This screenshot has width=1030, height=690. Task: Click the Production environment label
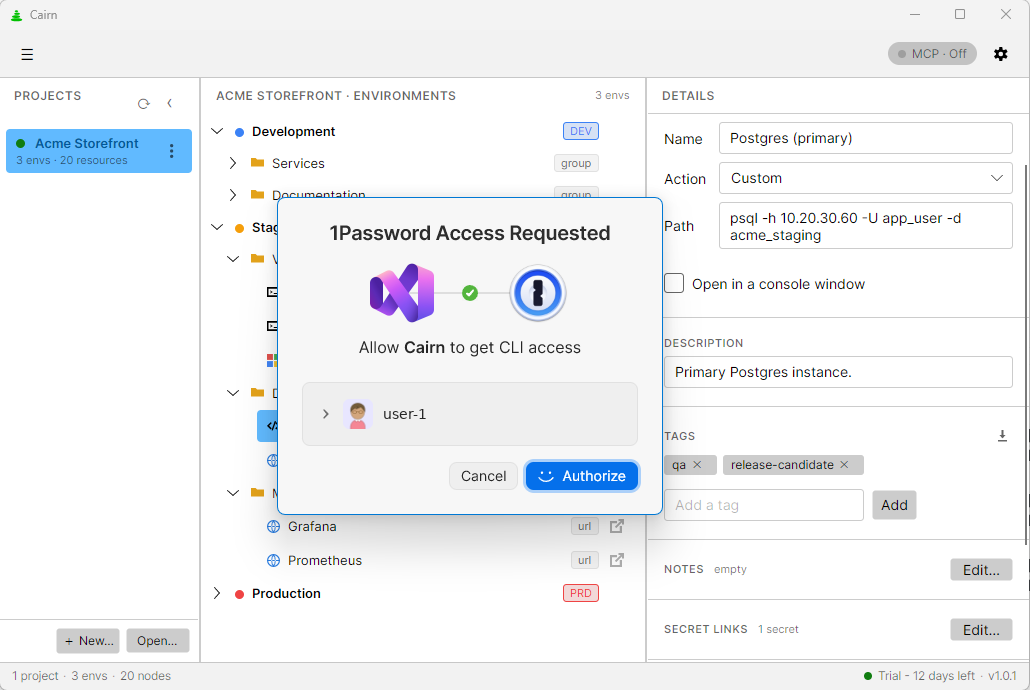[x=286, y=593]
